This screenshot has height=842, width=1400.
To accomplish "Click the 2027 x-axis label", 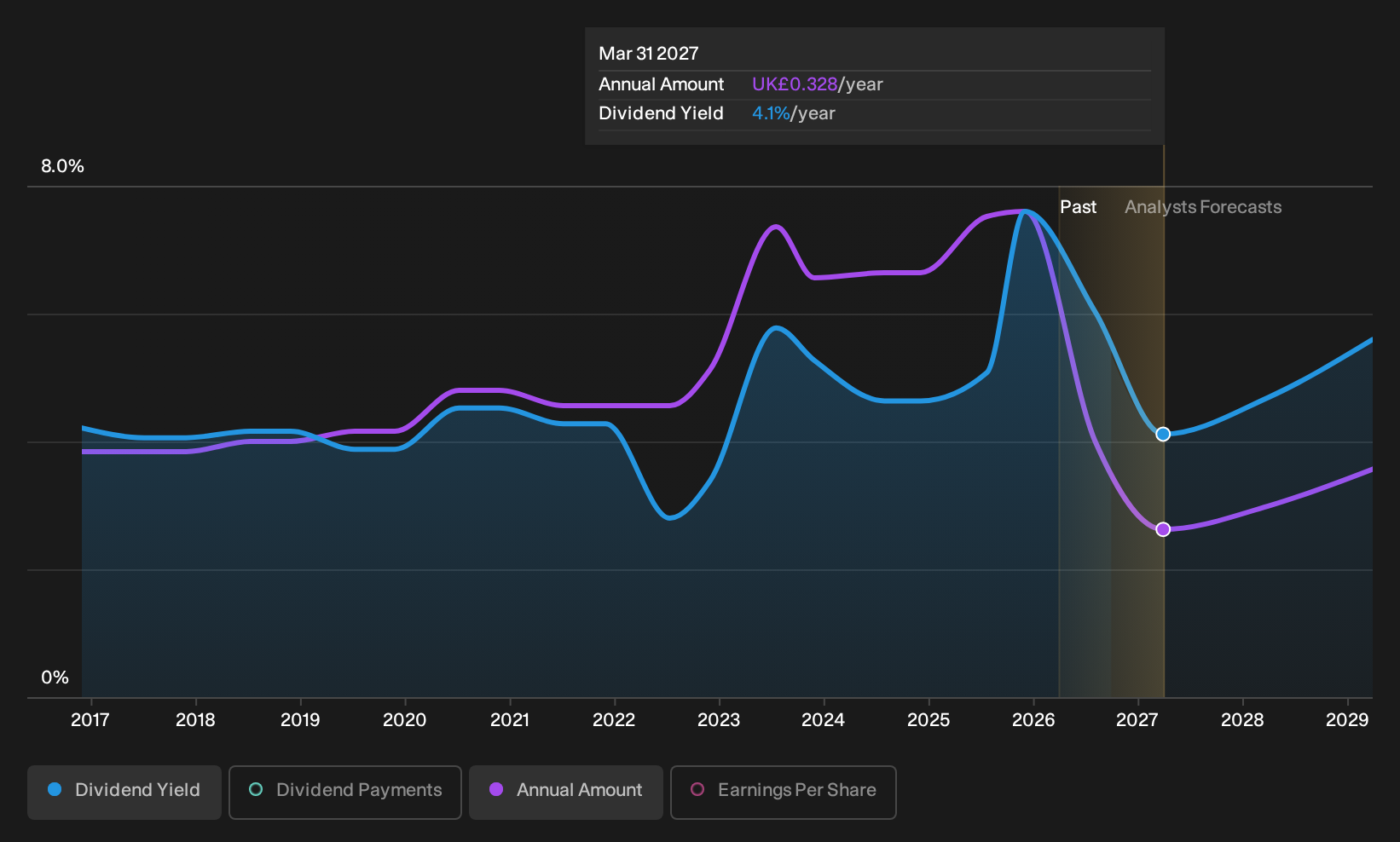I will click(1137, 720).
